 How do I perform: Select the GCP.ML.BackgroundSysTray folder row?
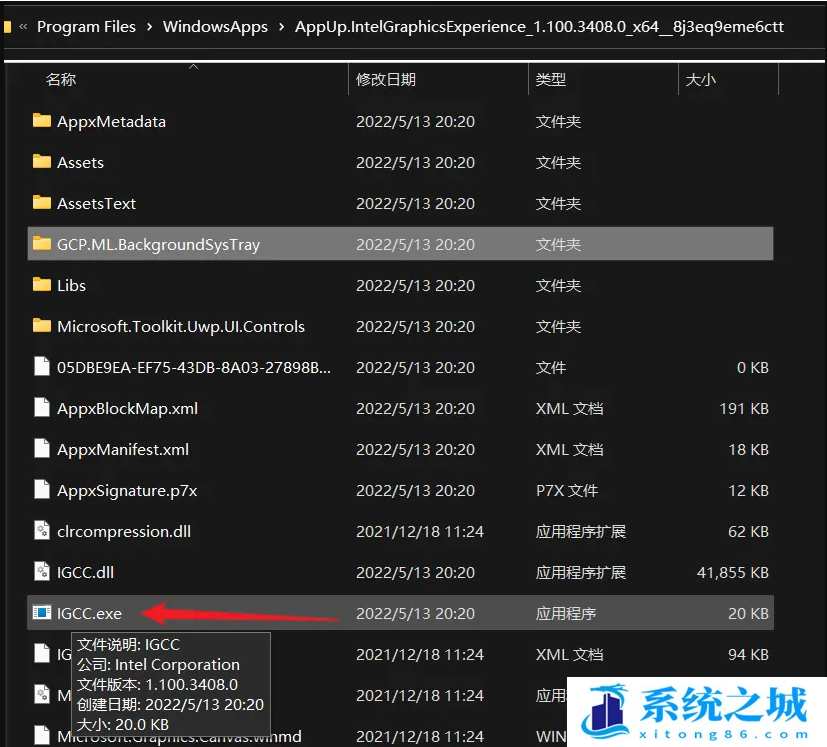pos(158,244)
